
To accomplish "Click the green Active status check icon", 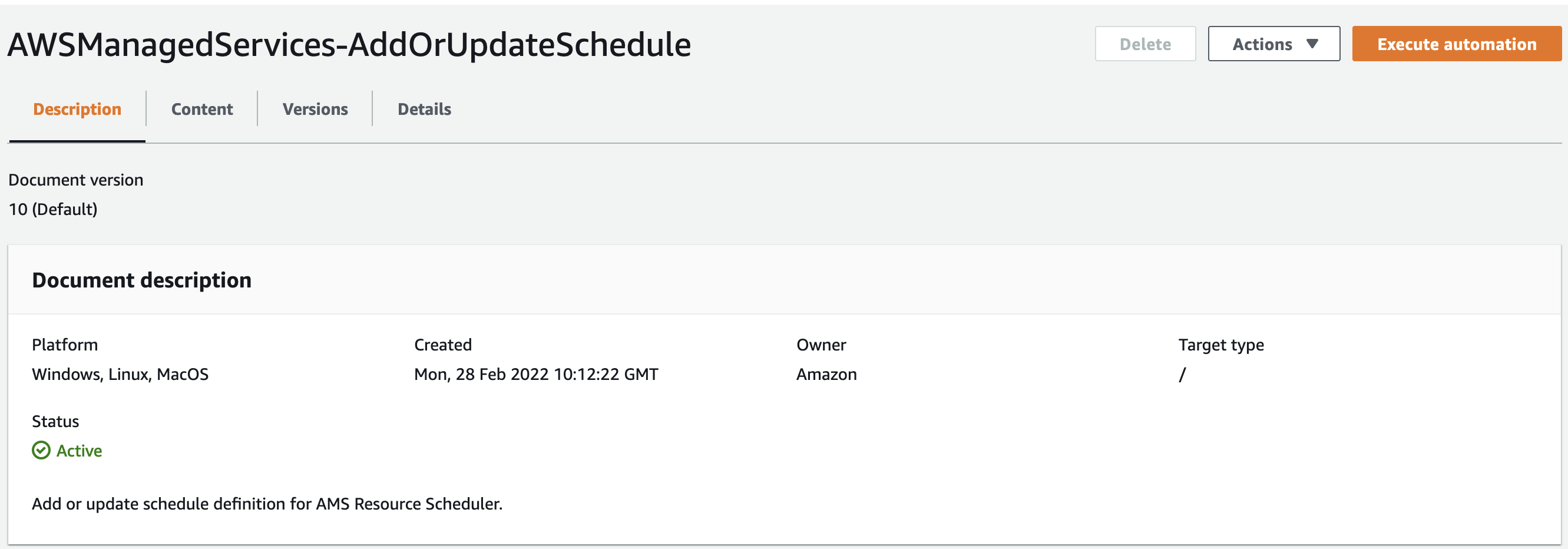I will tap(40, 451).
